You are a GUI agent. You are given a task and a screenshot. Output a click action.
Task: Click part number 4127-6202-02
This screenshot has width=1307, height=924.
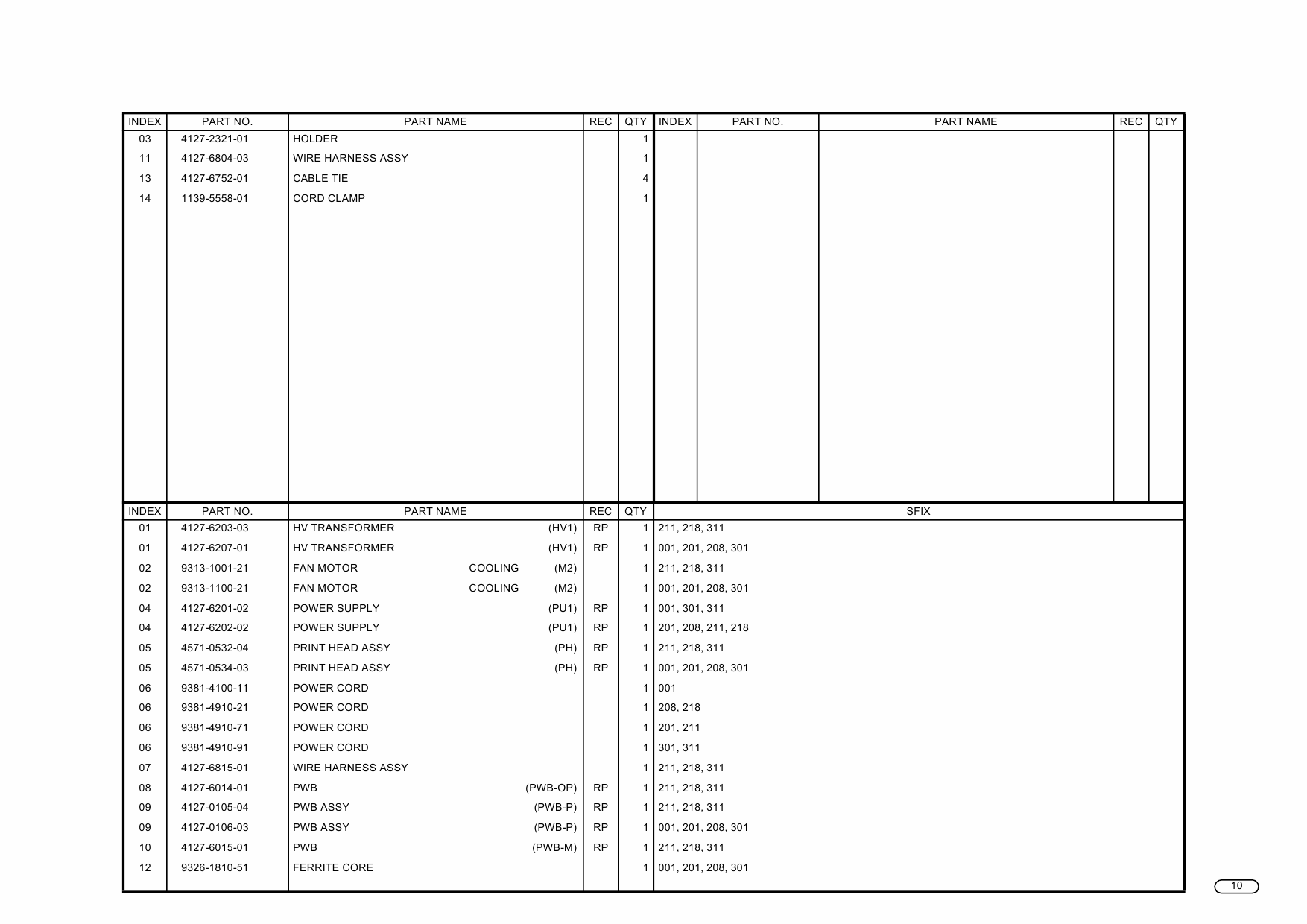click(x=215, y=627)
